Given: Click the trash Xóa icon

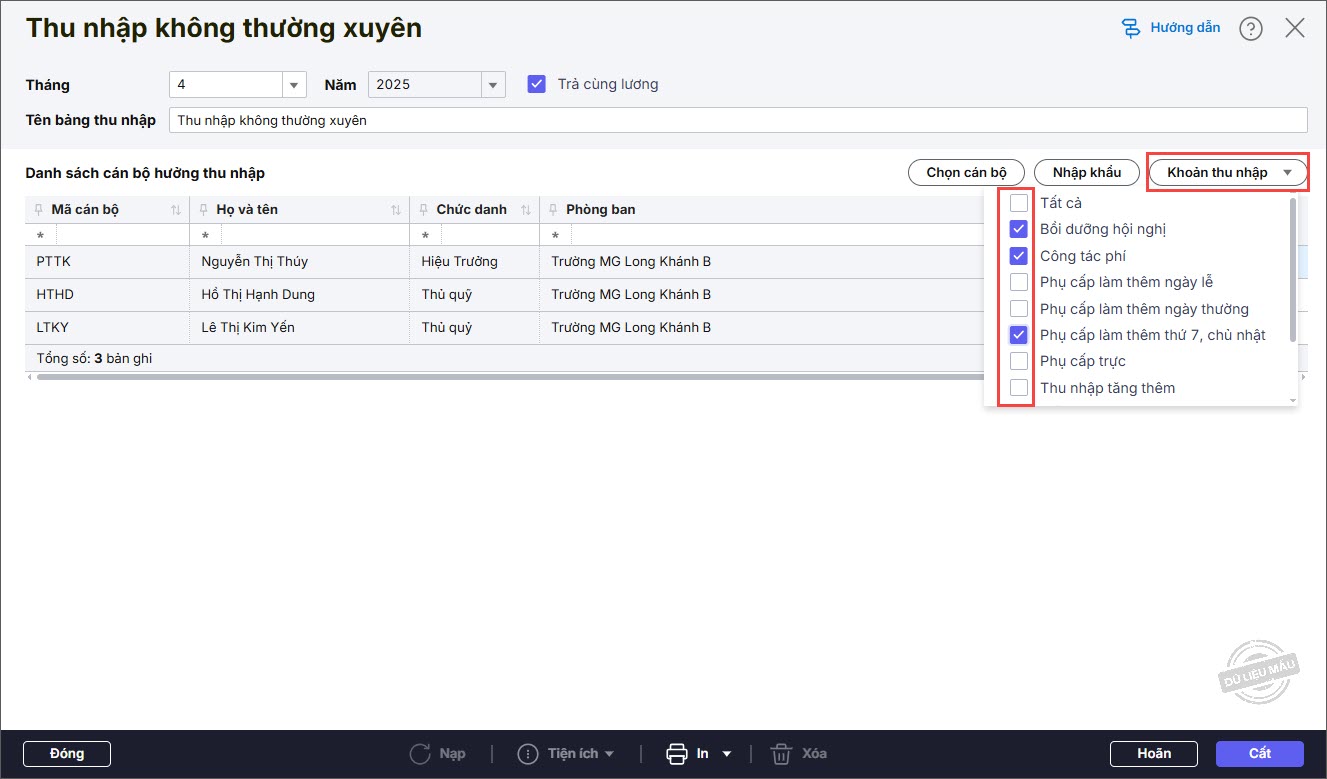Looking at the screenshot, I should (x=781, y=753).
